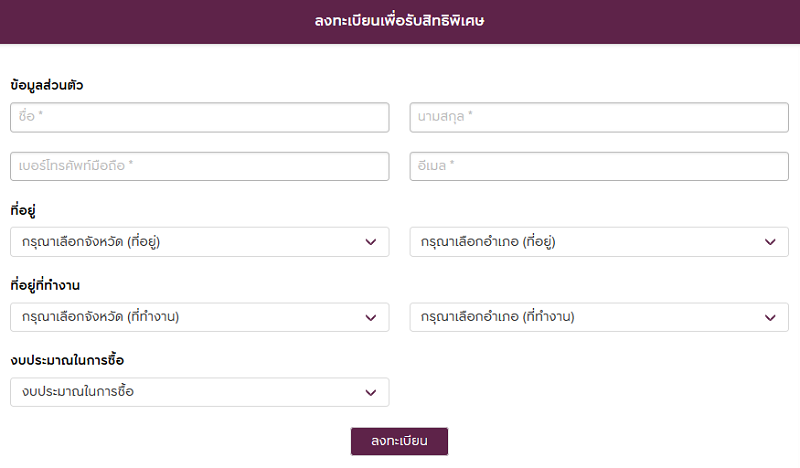Click the bold งบประมาณในการซื้อ section heading
Image resolution: width=800 pixels, height=468 pixels.
pyautogui.click(x=67, y=360)
